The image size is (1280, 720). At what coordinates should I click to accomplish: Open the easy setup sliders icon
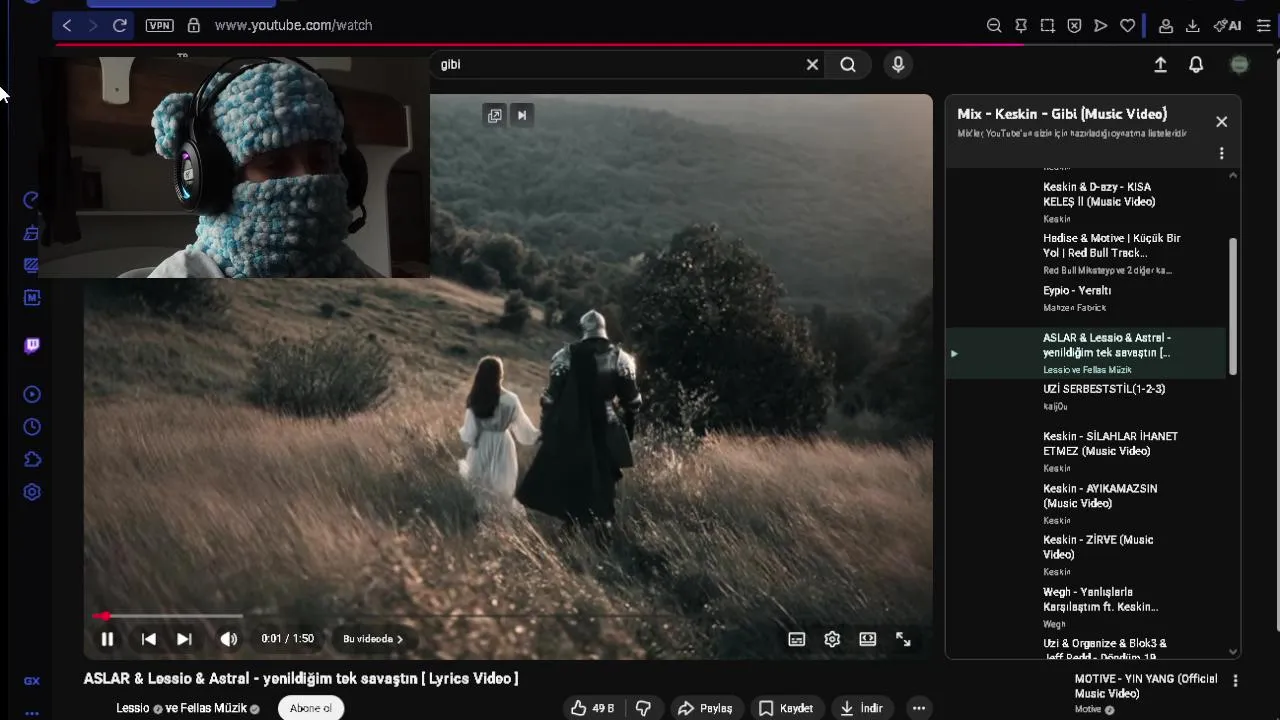pyautogui.click(x=1265, y=26)
